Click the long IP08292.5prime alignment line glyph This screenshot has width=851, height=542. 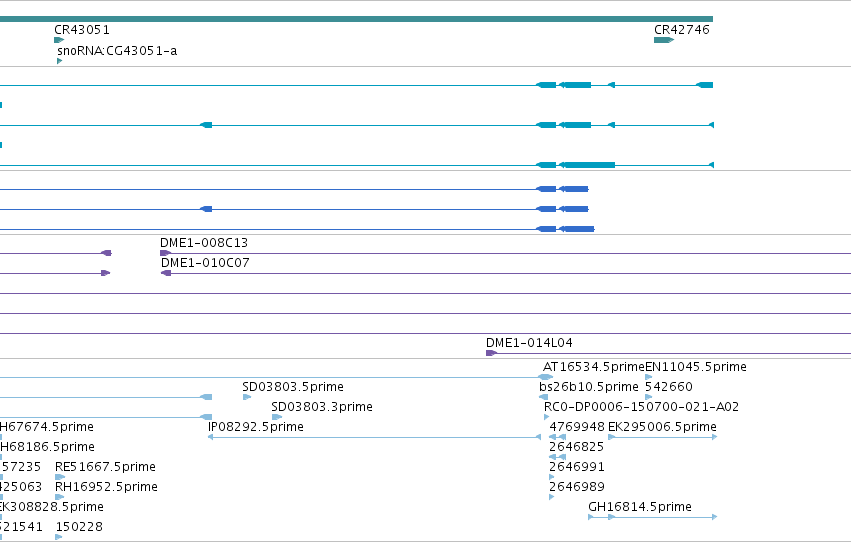(x=374, y=437)
